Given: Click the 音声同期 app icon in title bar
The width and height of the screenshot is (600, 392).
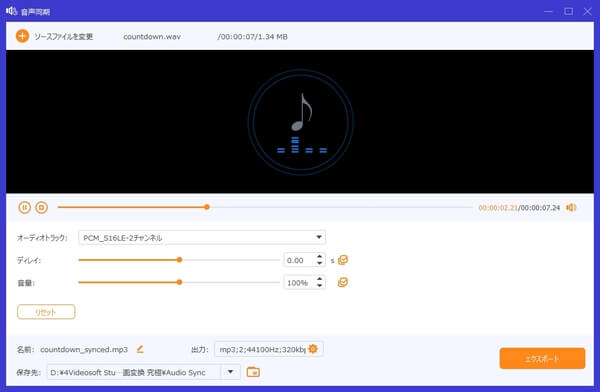Looking at the screenshot, I should pyautogui.click(x=11, y=11).
